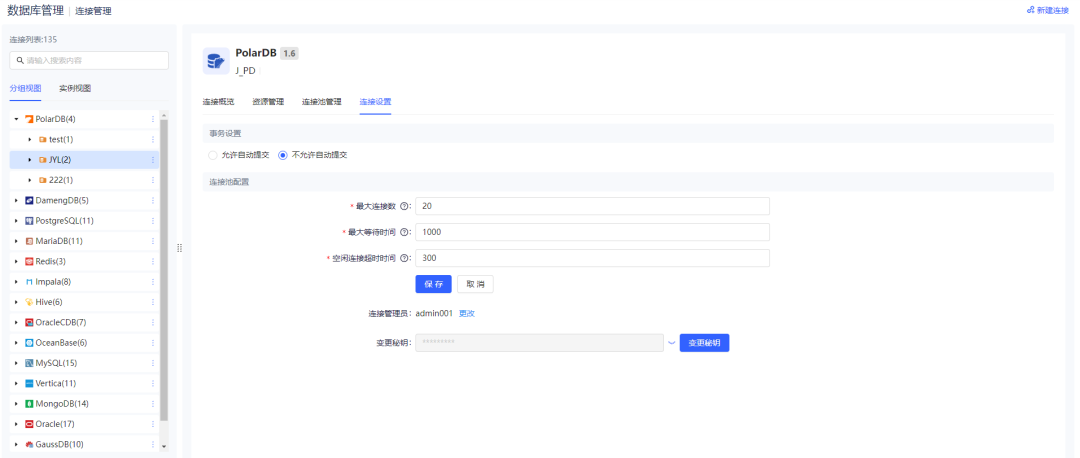Viewport: 1080px width, 458px height.
Task: Select the 不允许自动提交 radio option
Action: coord(282,155)
